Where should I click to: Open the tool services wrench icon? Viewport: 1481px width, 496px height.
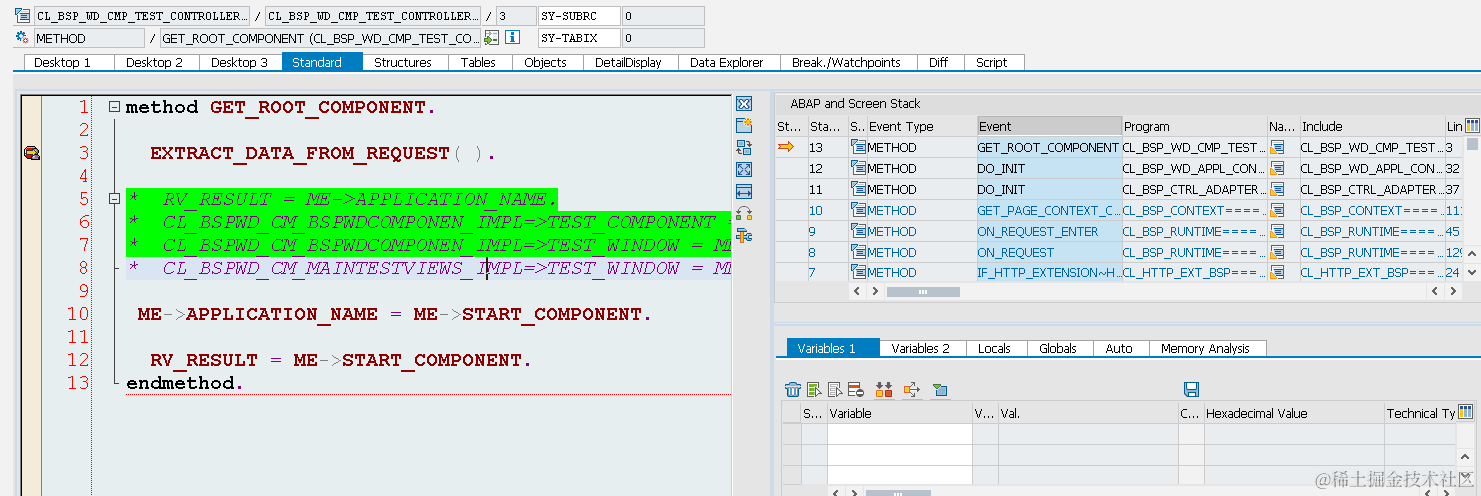[743, 235]
